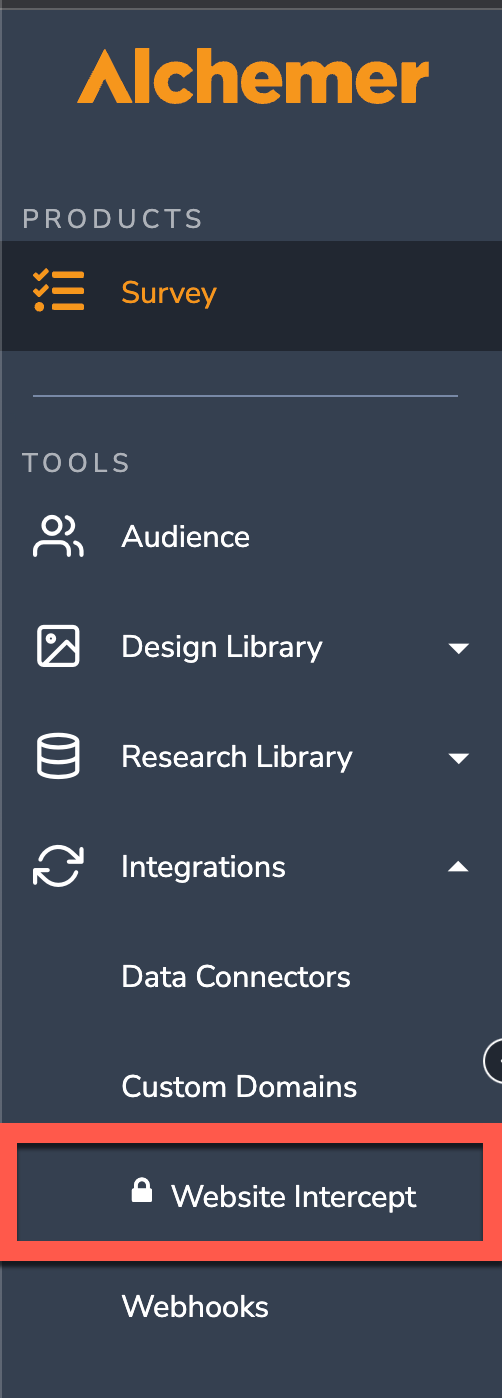Click the Integrations sync arrows icon
This screenshot has height=1398, width=502.
(58, 867)
